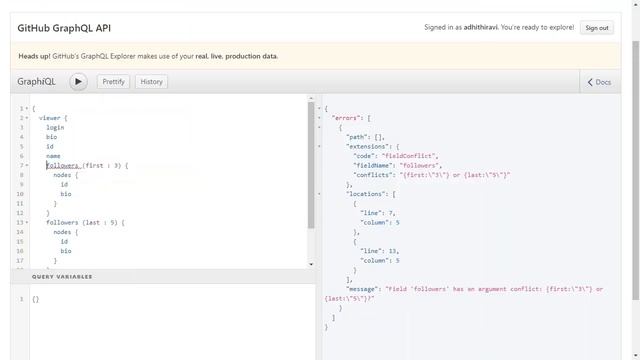Click the "bio" field on line 4
Screen dimensions: 640x360
[x=51, y=137]
